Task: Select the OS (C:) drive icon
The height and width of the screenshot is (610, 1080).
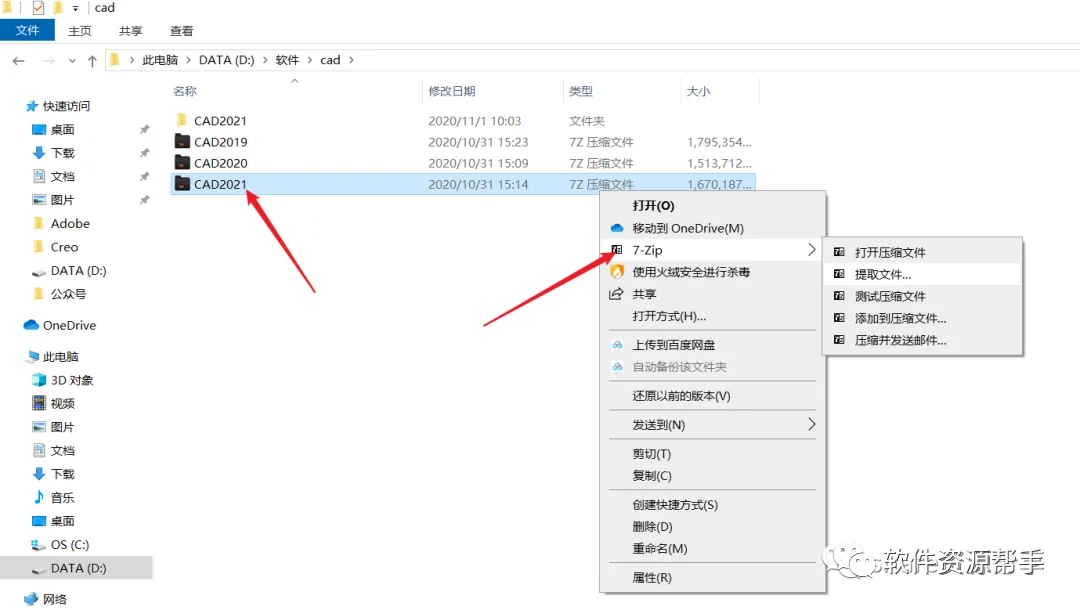Action: 39,545
